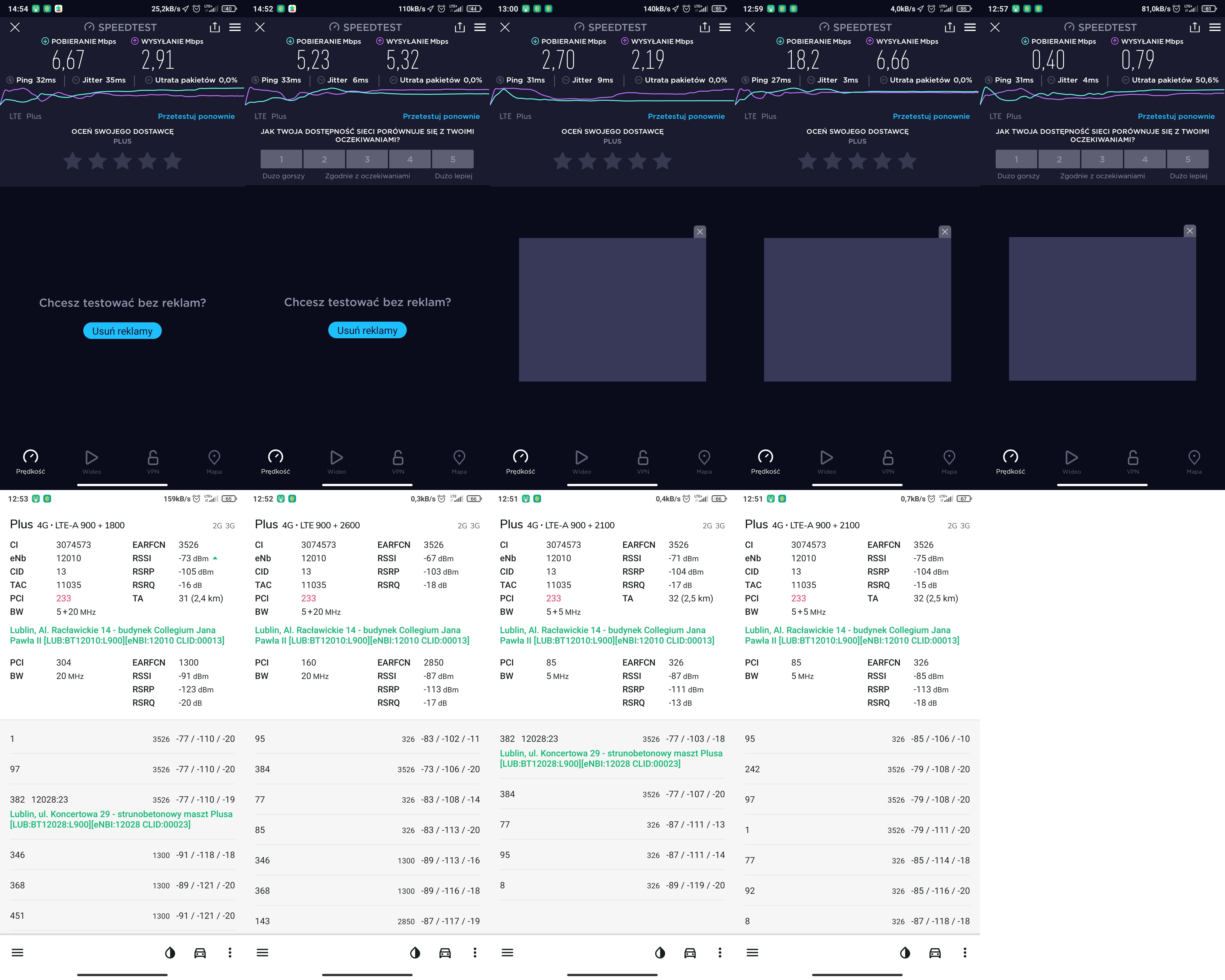Open hamburger menu in the screen with RSSI -75 dBm
Viewport: 1225px width, 980px height.
pos(752,953)
